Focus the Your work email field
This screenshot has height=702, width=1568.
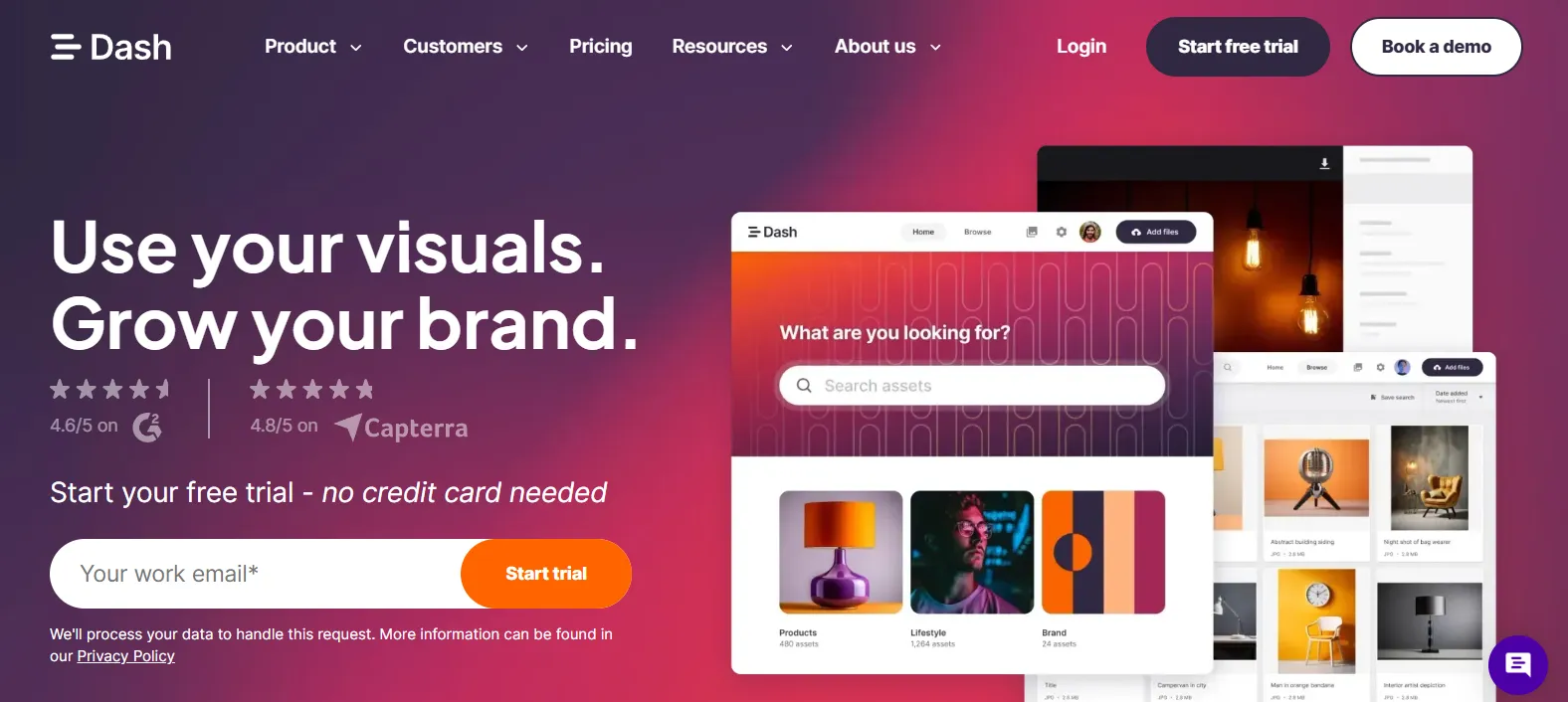pyautogui.click(x=256, y=574)
